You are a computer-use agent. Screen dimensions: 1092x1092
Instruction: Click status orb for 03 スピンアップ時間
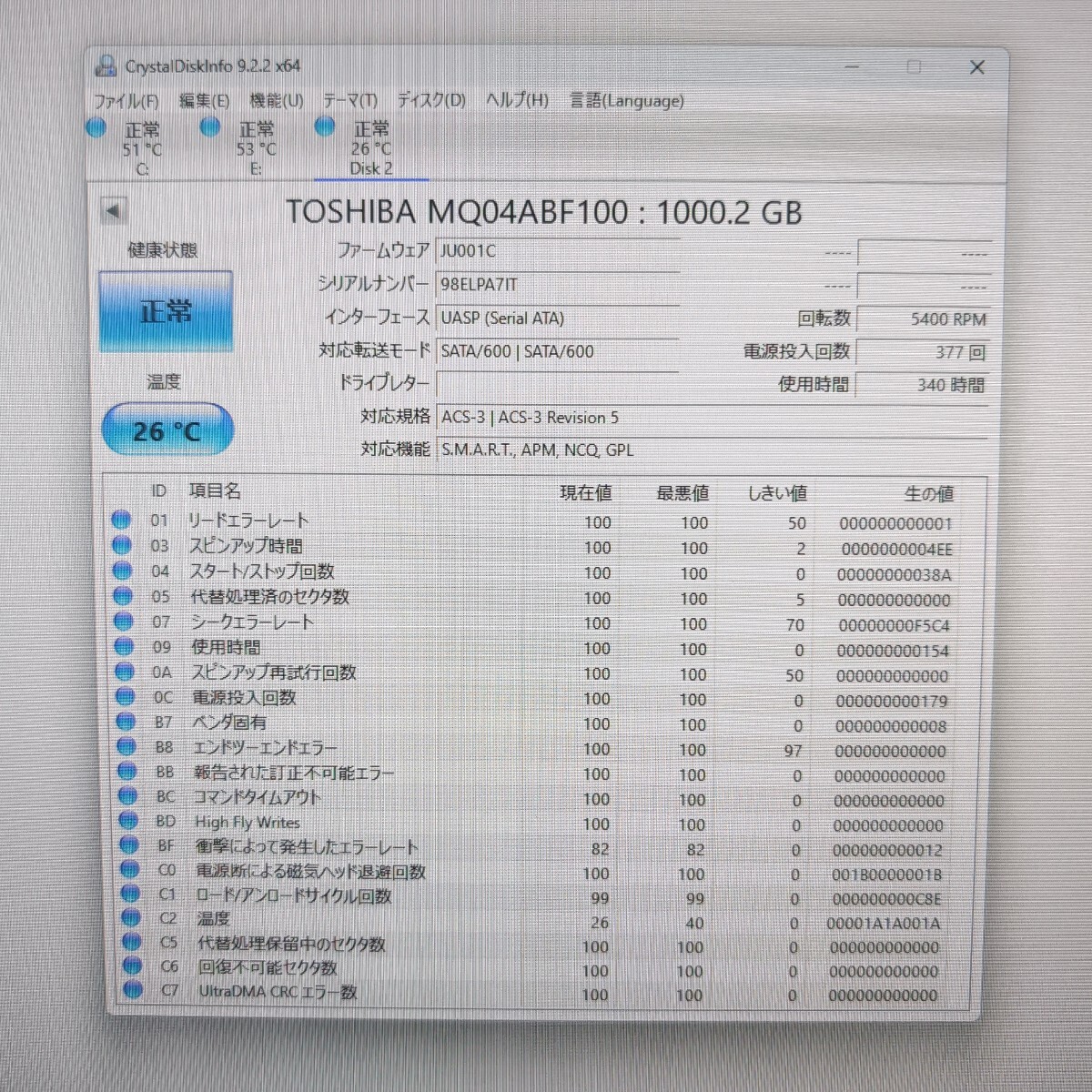(121, 546)
